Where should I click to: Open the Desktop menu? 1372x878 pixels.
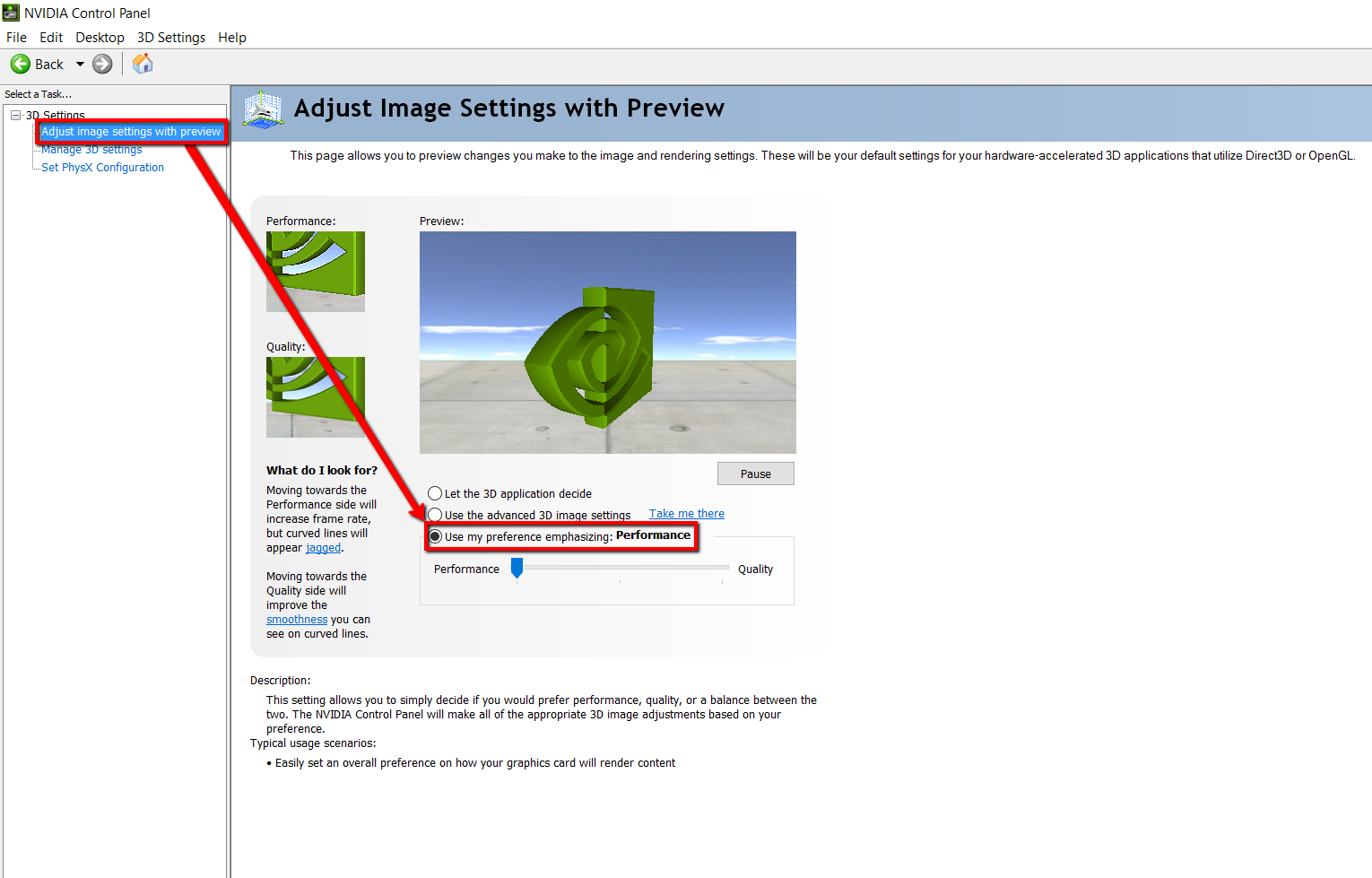pos(100,38)
